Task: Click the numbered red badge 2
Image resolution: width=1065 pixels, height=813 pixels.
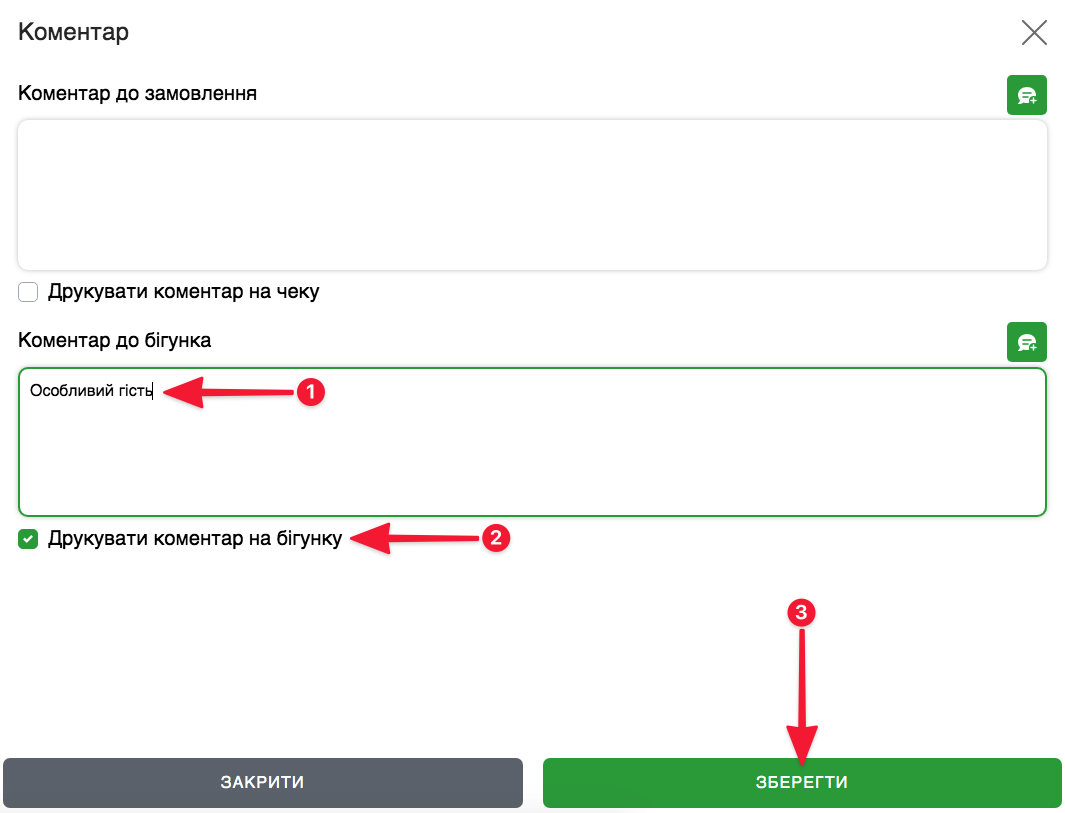Action: click(x=496, y=539)
